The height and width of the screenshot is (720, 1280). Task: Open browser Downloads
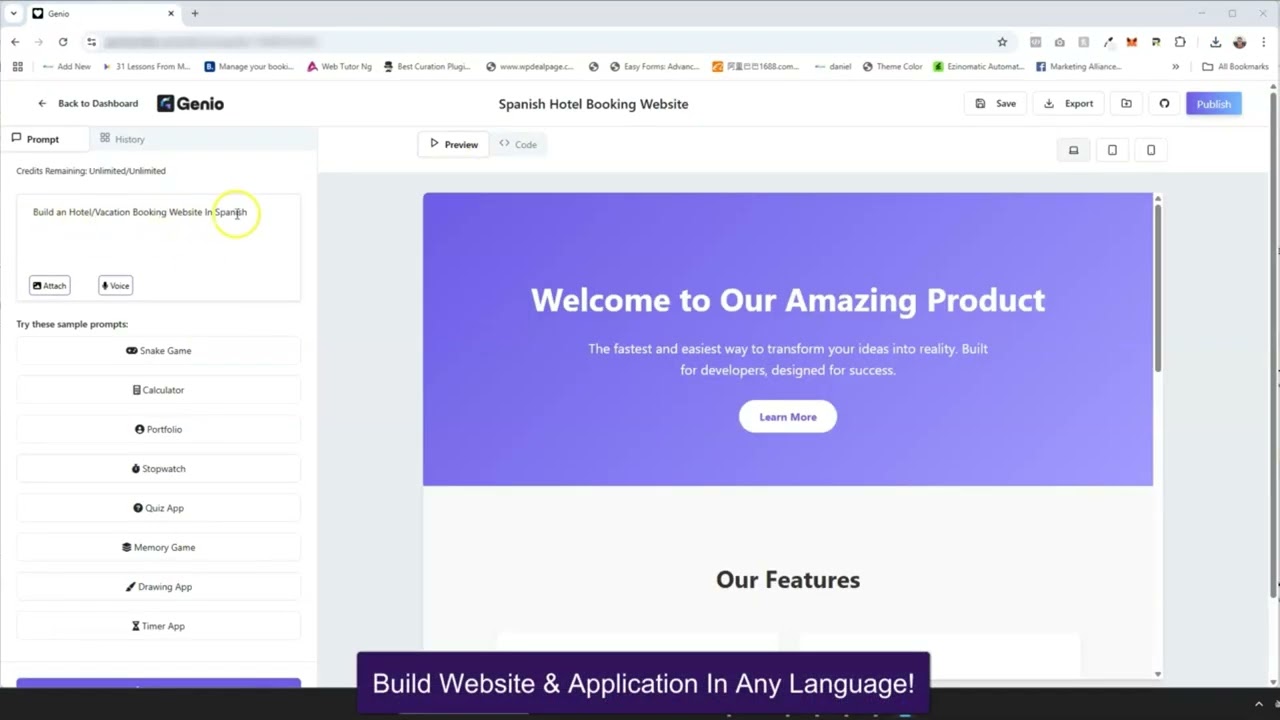coord(1215,42)
